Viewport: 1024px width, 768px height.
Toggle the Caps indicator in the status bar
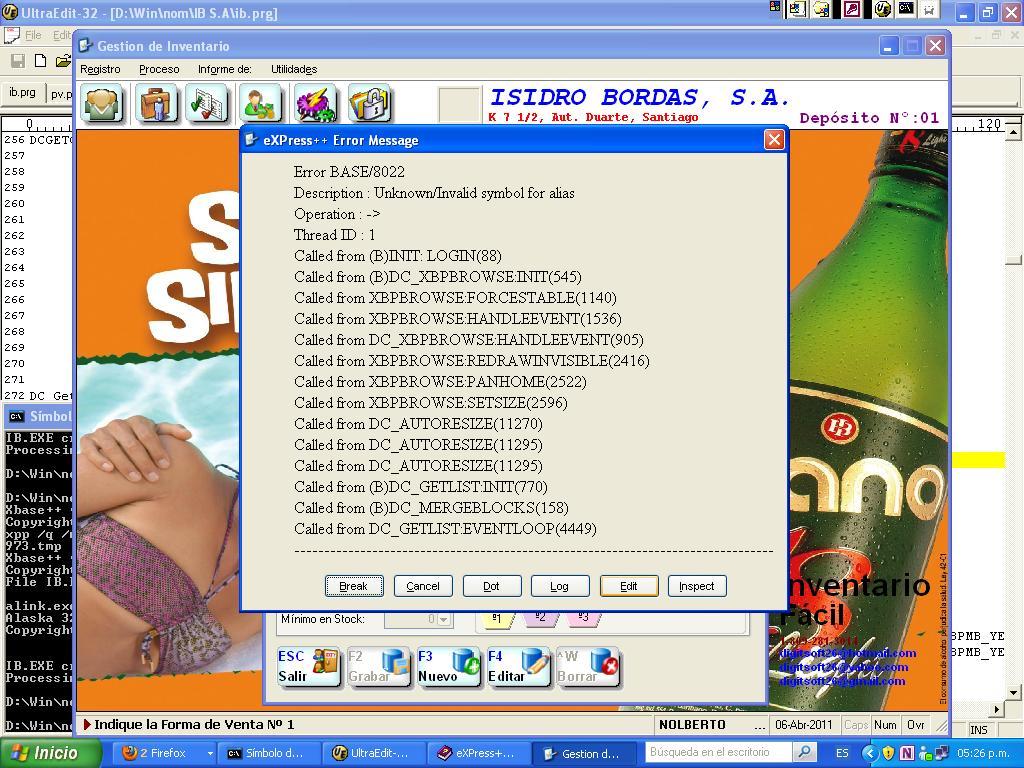(x=855, y=724)
